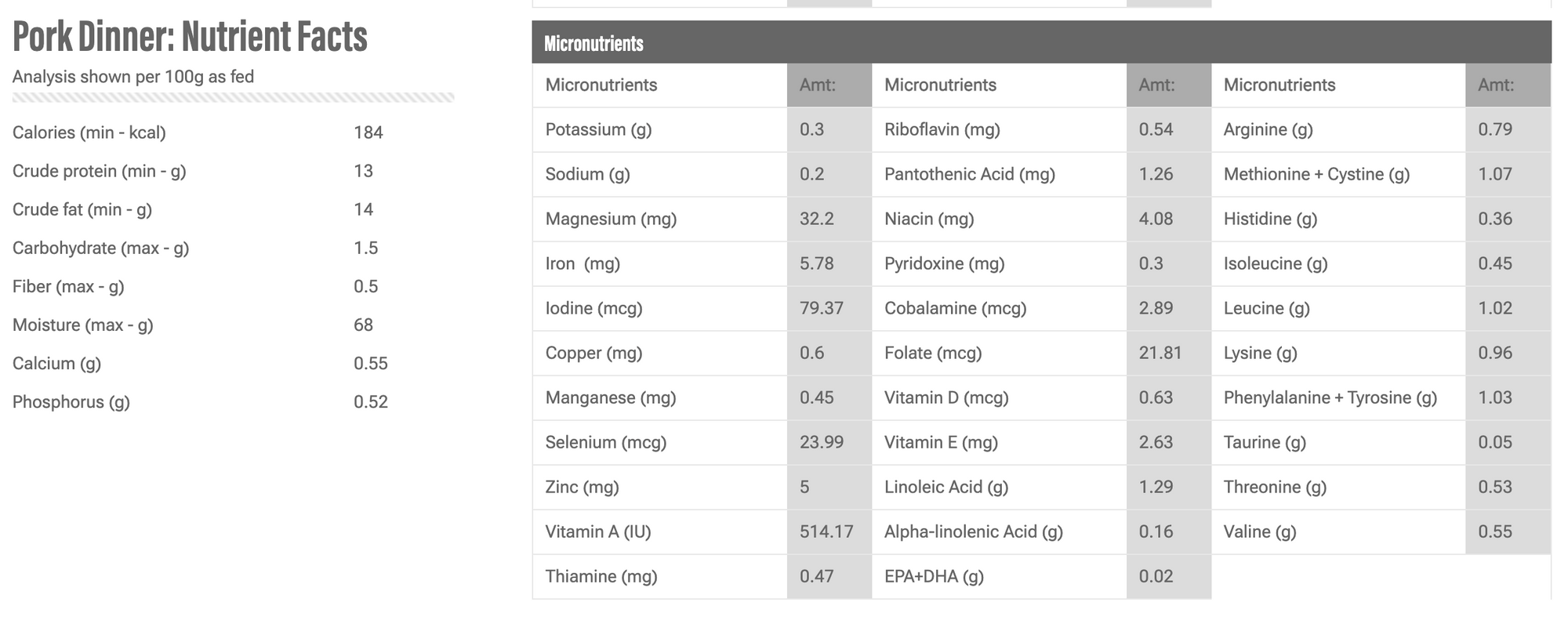
Task: Select the Taurine (g) amount 0.05
Action: (1495, 442)
